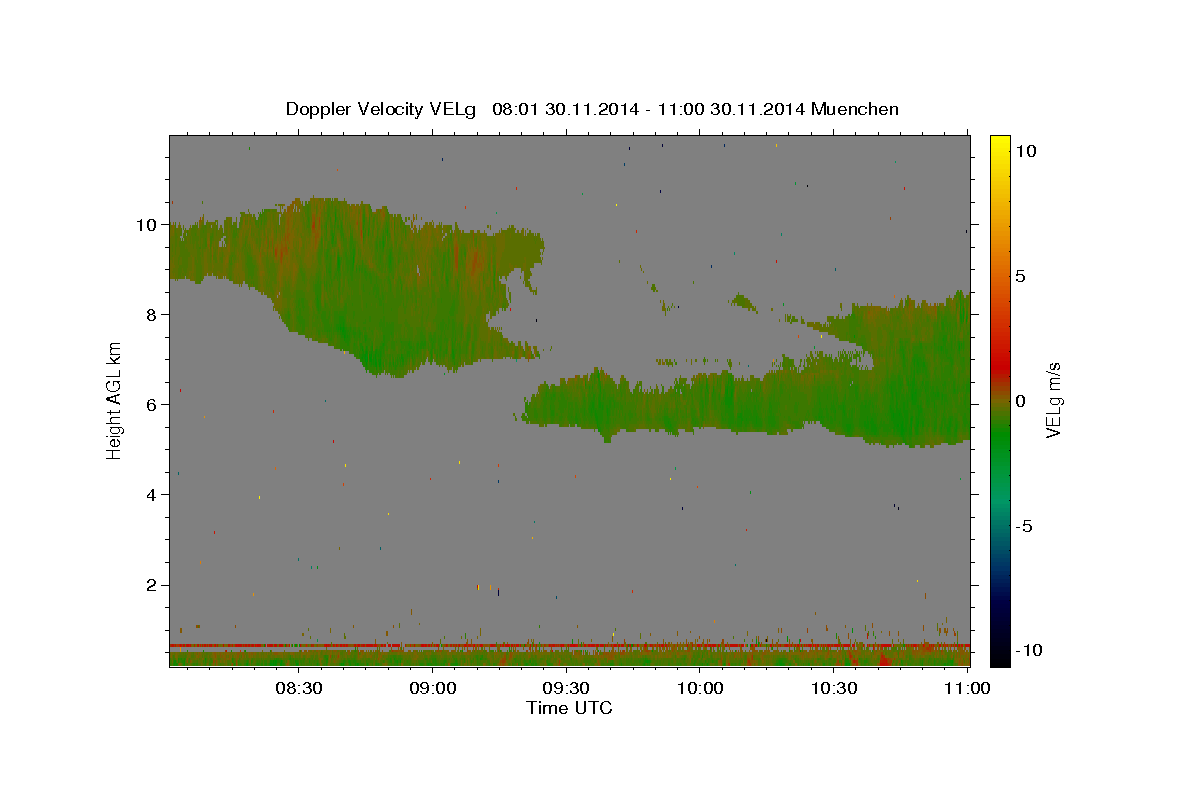This screenshot has width=1200, height=800.
Task: Click the colorbar value 0 label
Action: tap(1021, 401)
